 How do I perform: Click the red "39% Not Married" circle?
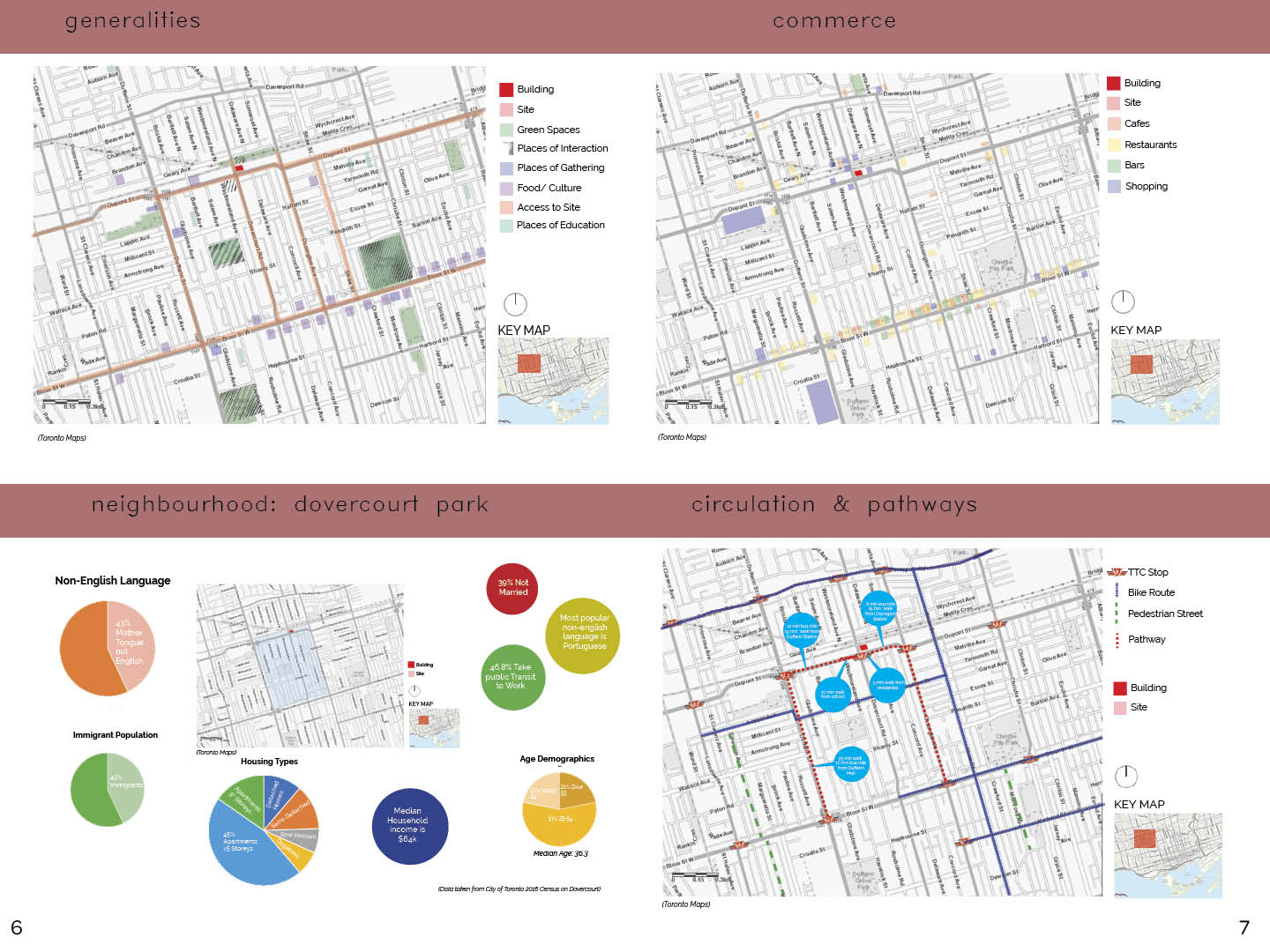(512, 588)
